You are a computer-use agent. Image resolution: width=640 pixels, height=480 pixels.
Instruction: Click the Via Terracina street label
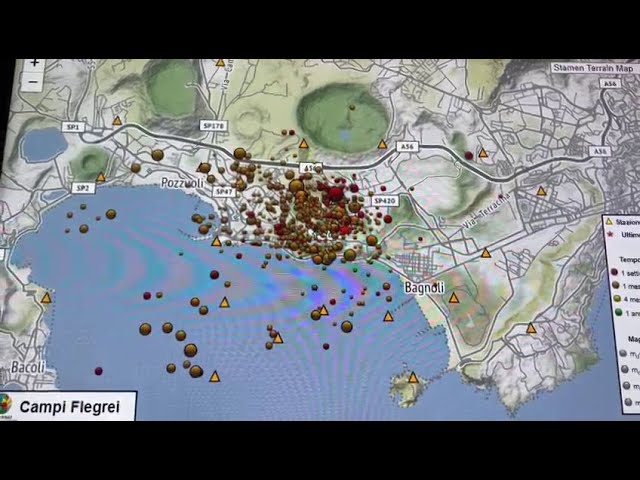coord(487,211)
